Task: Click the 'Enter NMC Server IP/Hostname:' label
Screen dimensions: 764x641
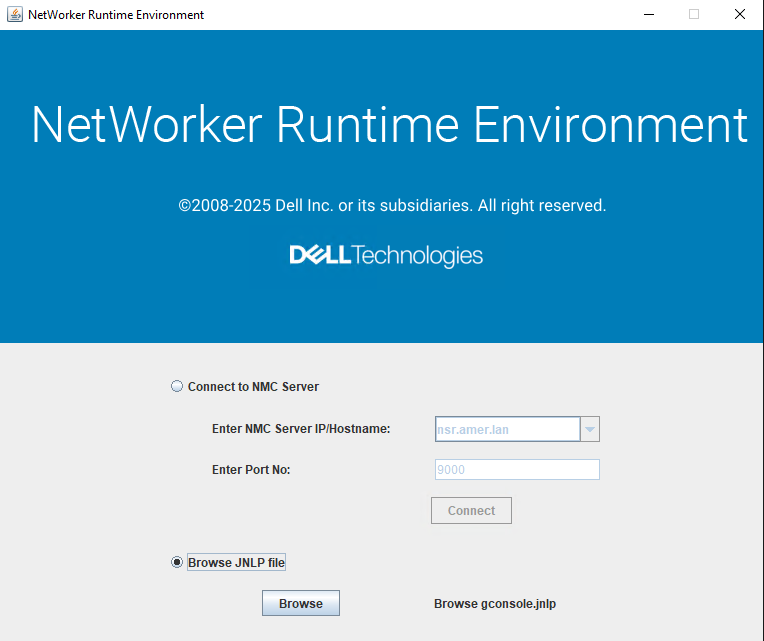Action: pyautogui.click(x=301, y=429)
